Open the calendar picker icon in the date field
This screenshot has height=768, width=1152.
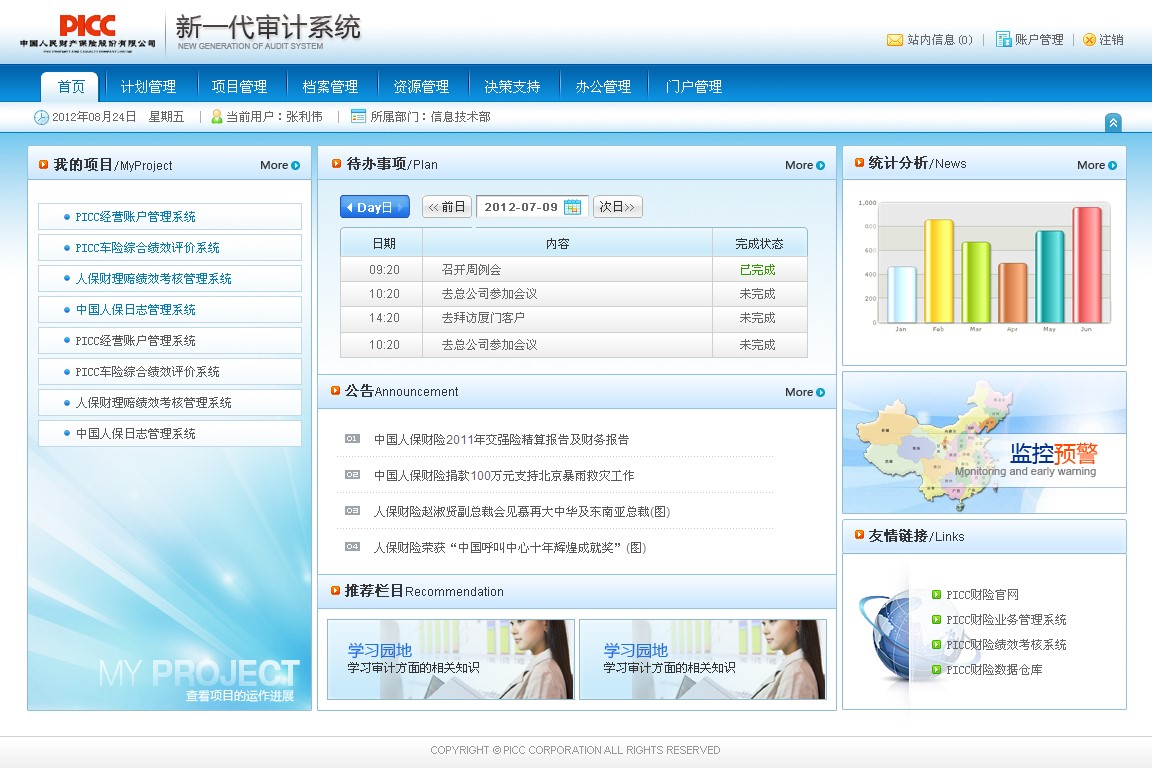(x=572, y=207)
